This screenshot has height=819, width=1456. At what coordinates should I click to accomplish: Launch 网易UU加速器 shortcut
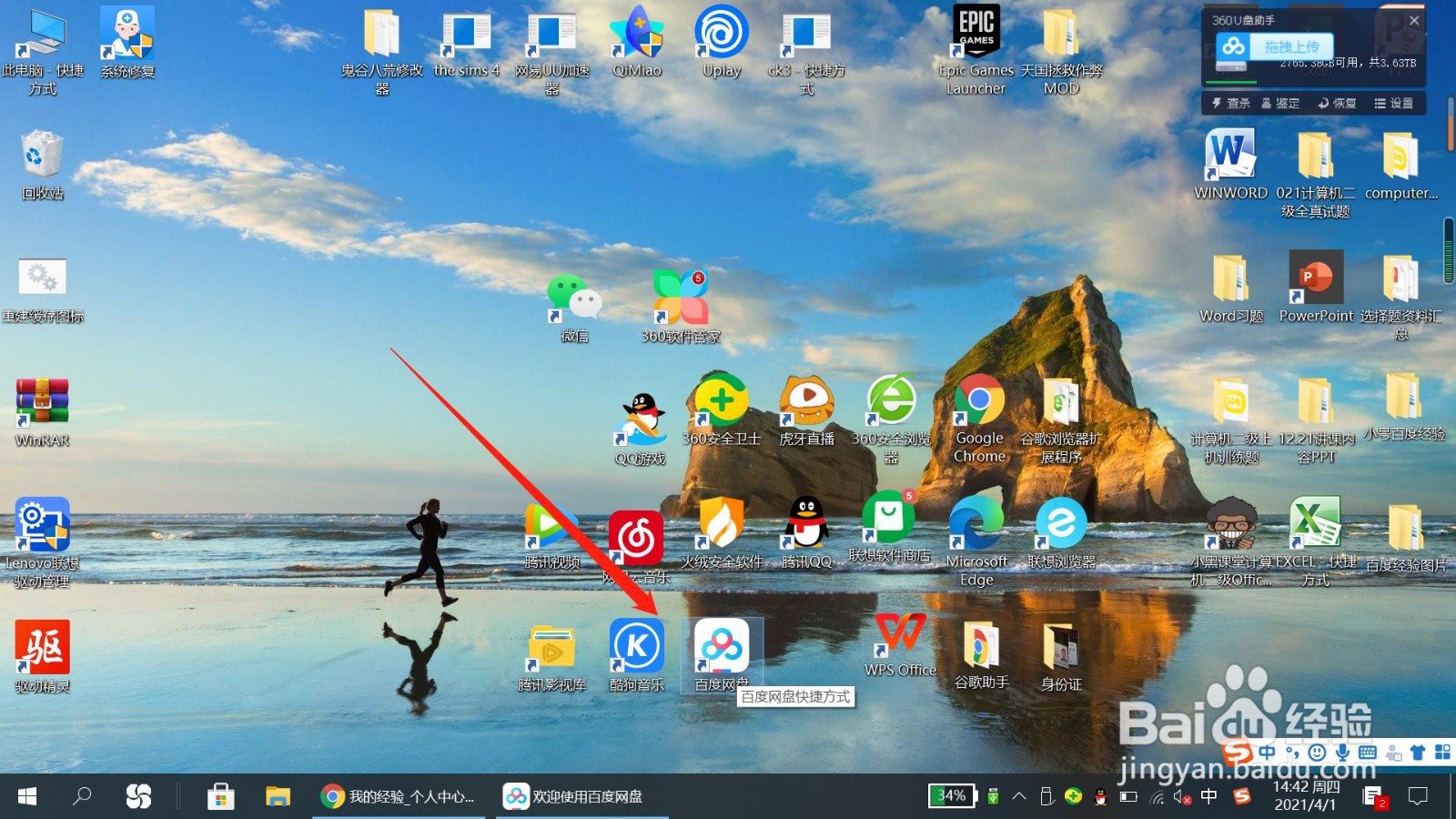click(552, 53)
